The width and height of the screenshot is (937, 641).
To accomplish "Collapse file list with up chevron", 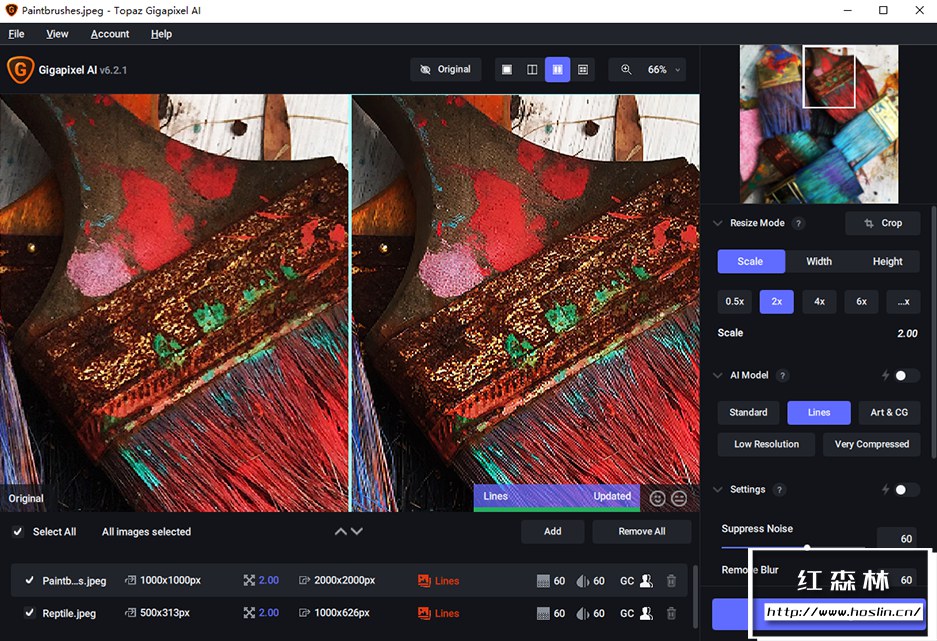I will 341,531.
